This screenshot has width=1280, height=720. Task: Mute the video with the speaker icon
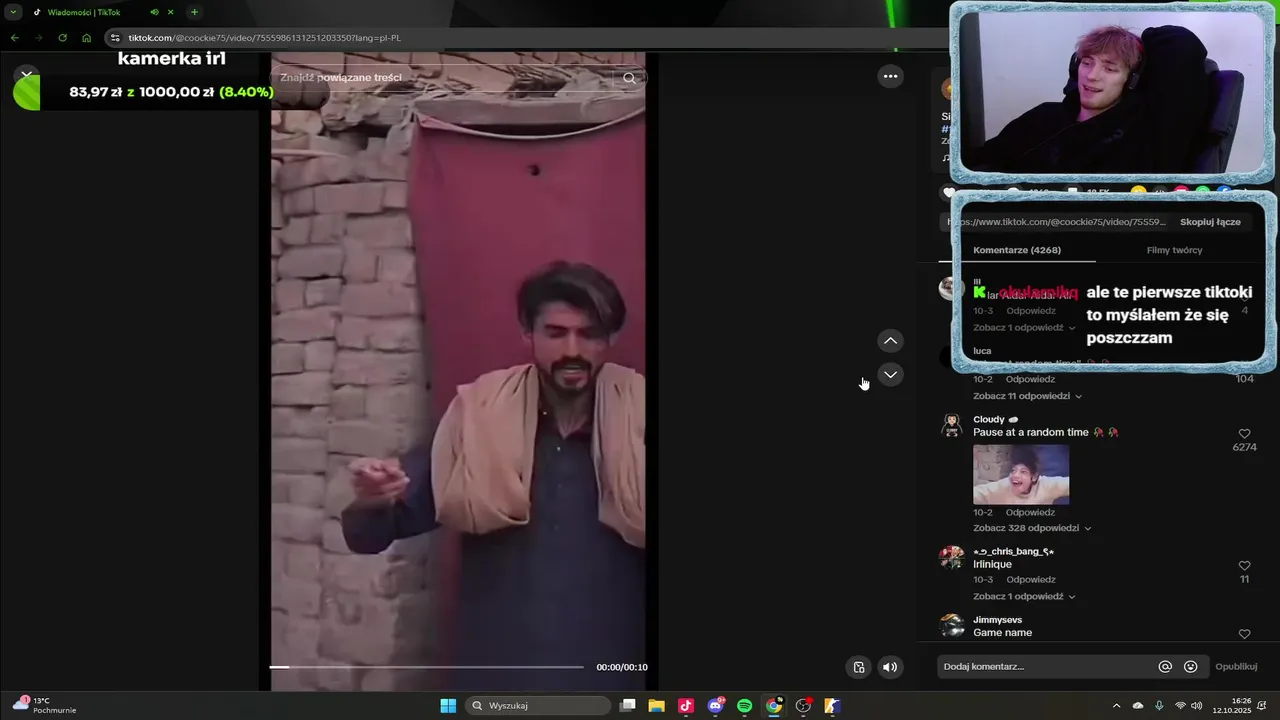click(x=890, y=667)
